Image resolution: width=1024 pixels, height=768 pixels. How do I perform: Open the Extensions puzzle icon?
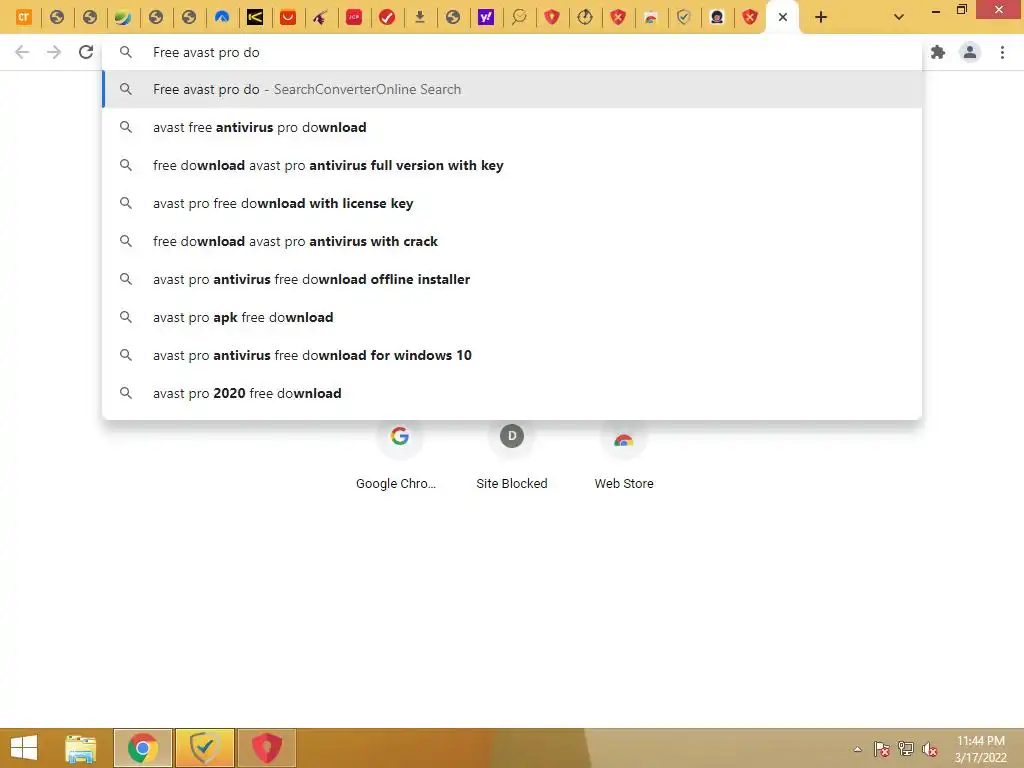938,52
